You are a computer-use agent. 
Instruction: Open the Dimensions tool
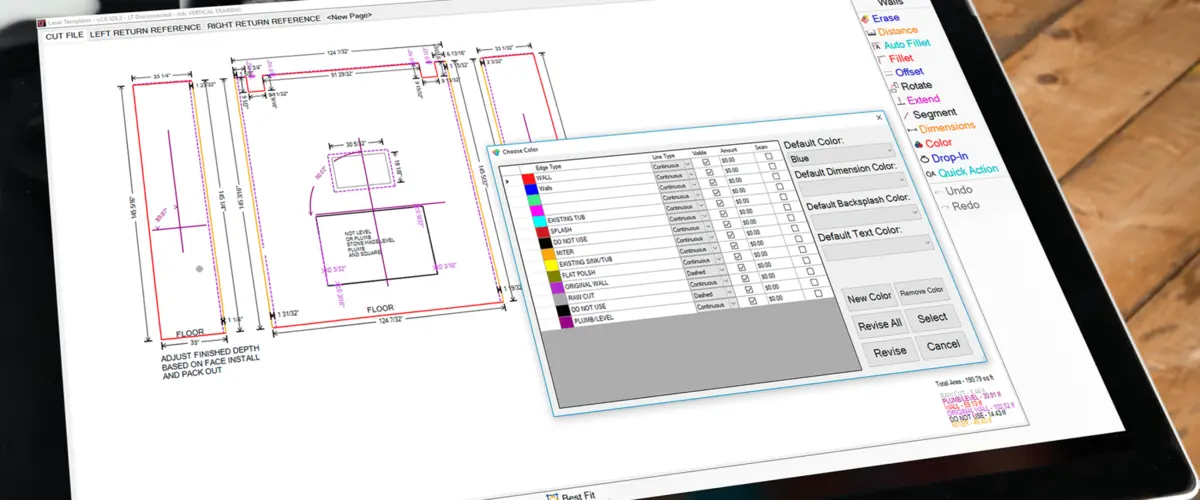(x=945, y=128)
